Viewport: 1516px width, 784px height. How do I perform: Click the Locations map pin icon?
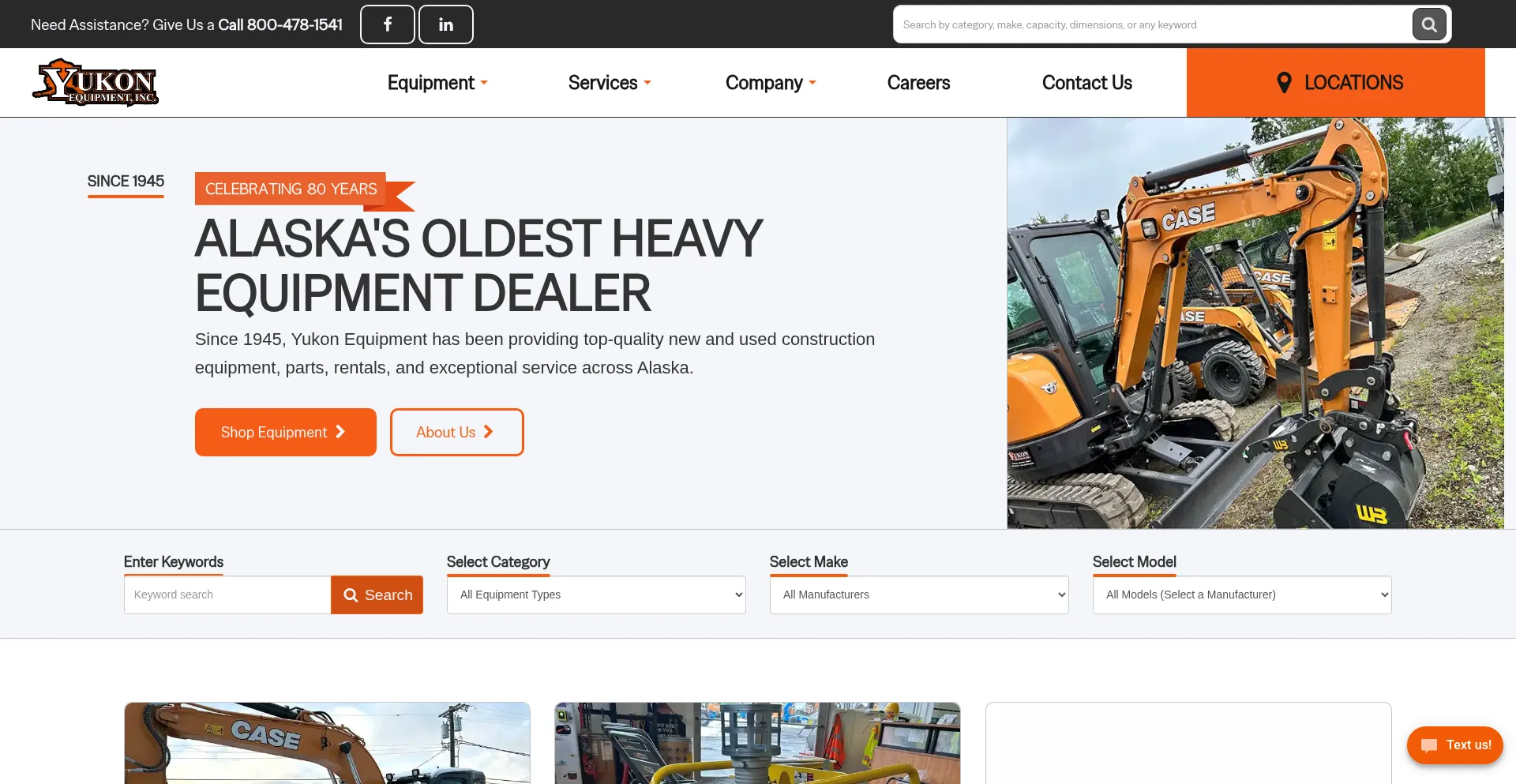[x=1285, y=83]
